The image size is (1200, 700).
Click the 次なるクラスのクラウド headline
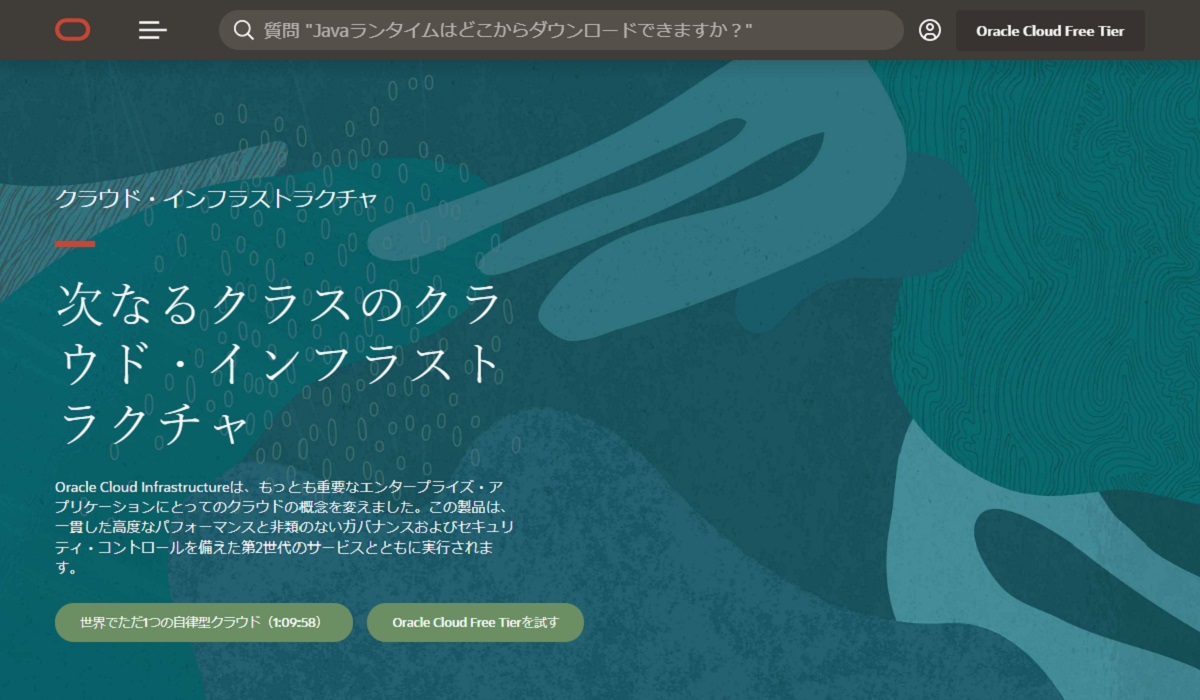point(279,365)
